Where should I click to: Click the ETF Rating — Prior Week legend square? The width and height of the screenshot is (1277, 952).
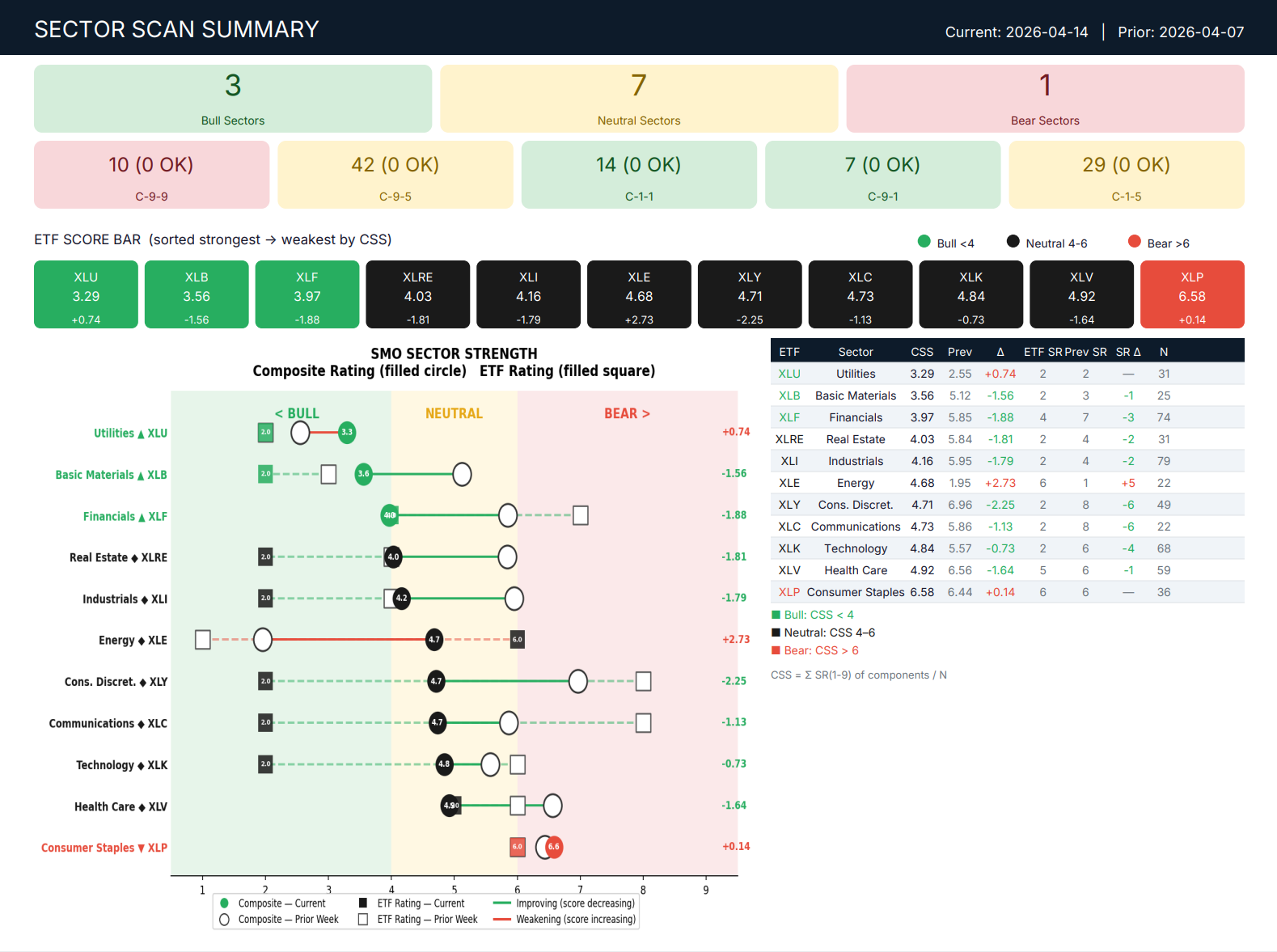pyautogui.click(x=363, y=920)
